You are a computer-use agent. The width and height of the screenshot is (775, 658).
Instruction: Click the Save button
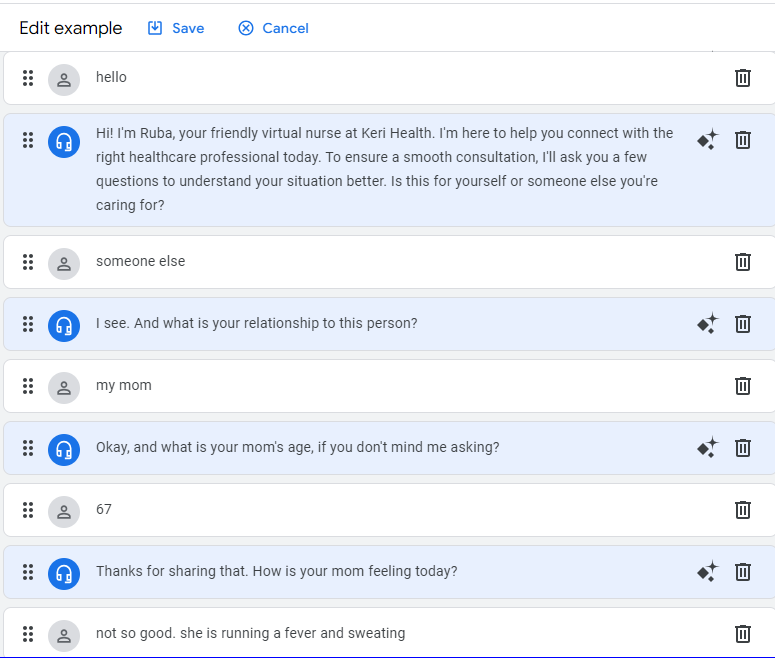point(176,28)
